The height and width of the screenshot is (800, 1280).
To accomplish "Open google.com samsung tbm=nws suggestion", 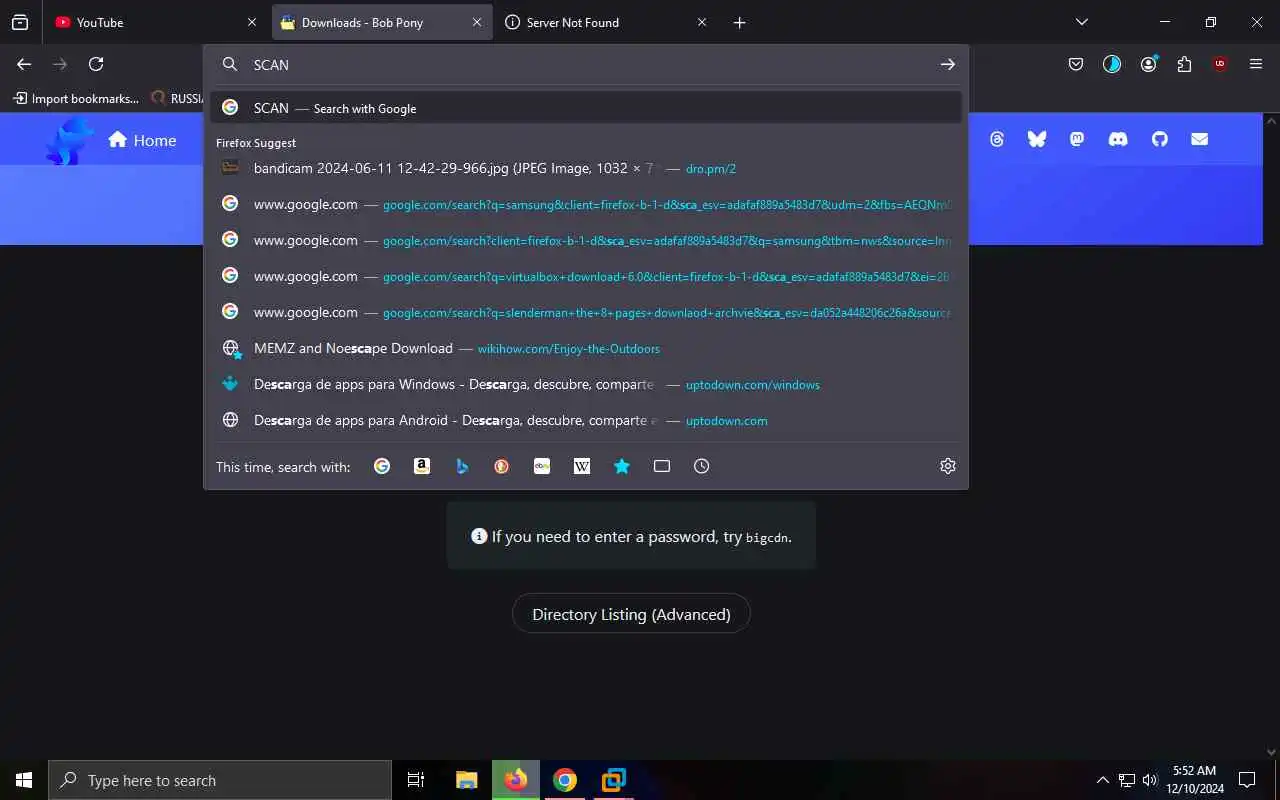I will (586, 240).
